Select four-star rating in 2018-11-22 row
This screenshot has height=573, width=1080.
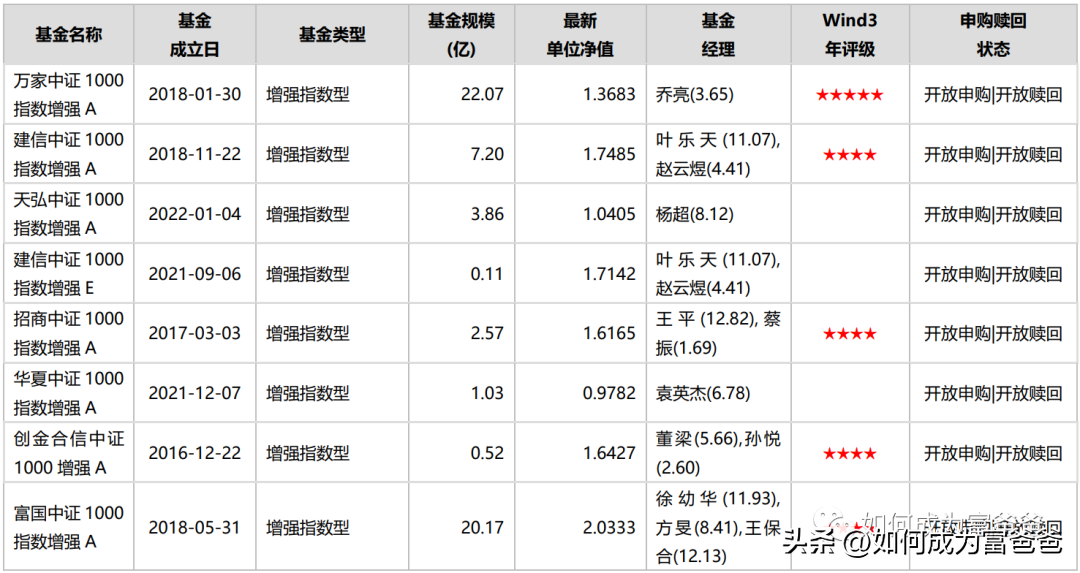[x=849, y=155]
